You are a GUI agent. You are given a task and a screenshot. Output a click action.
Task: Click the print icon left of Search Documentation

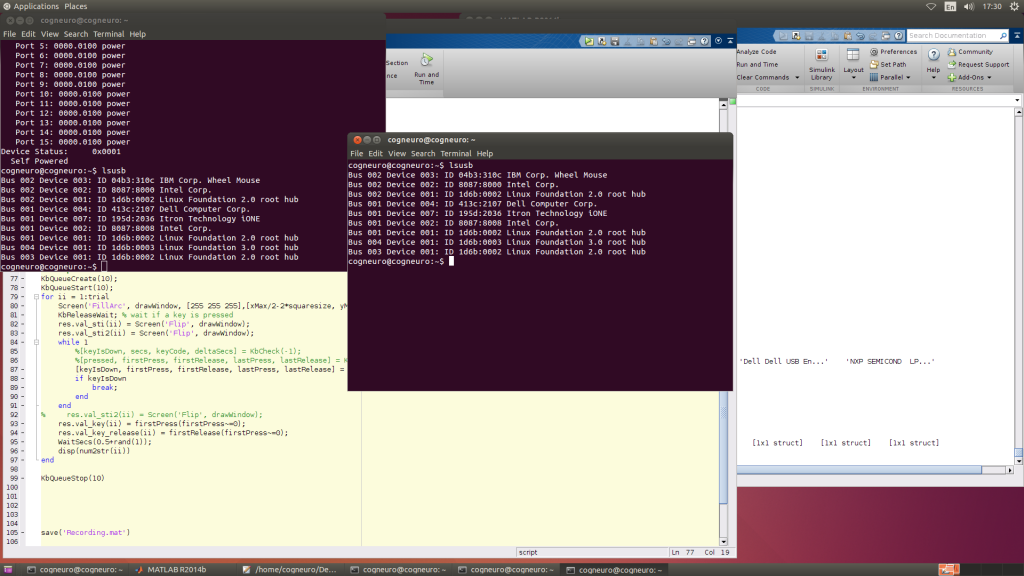(886, 36)
